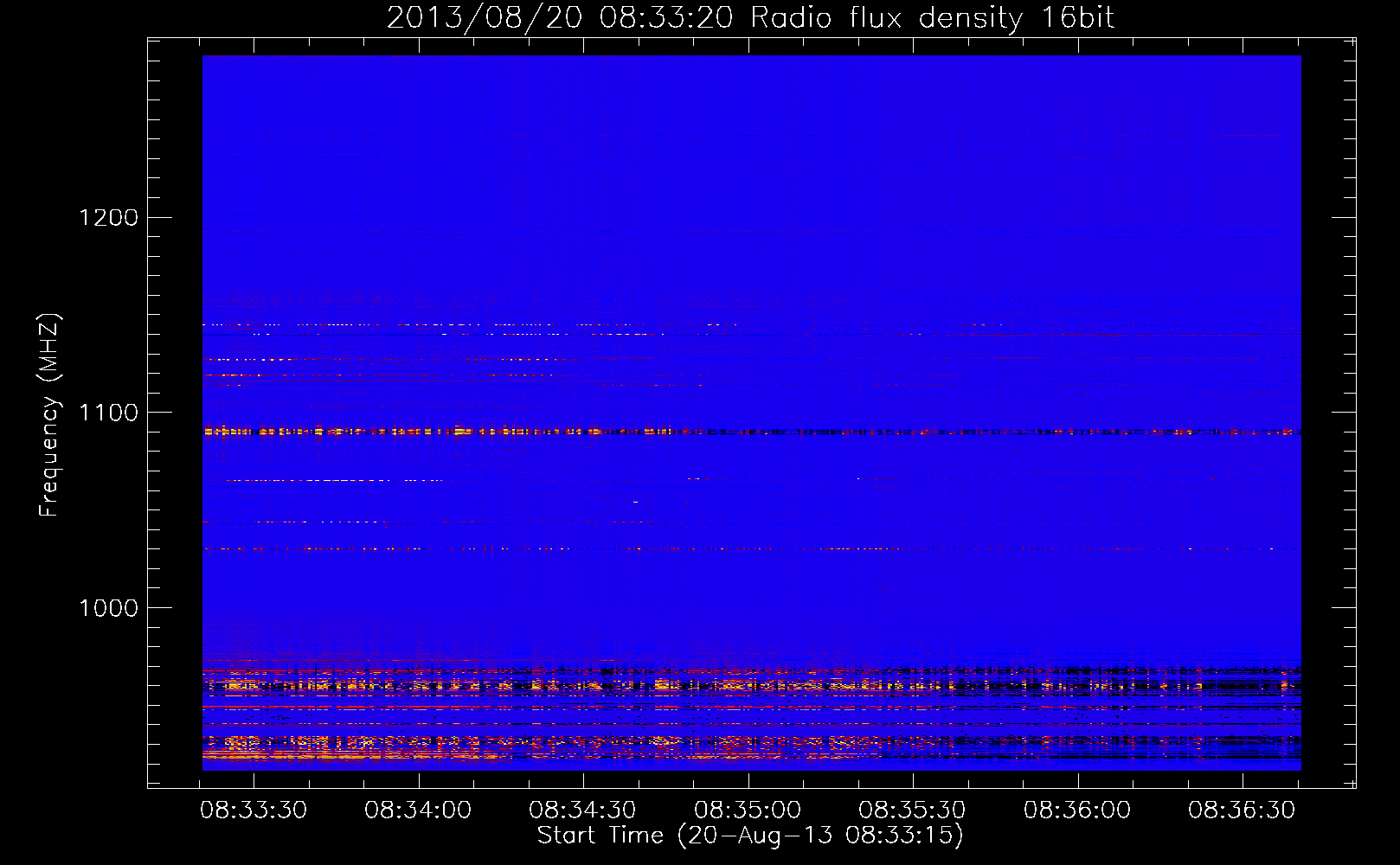The image size is (1400, 865).
Task: Click the 08:35:00 time tick label
Action: click(748, 811)
